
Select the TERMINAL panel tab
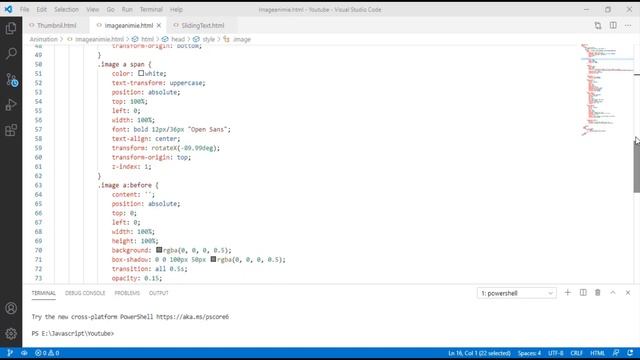[43, 293]
